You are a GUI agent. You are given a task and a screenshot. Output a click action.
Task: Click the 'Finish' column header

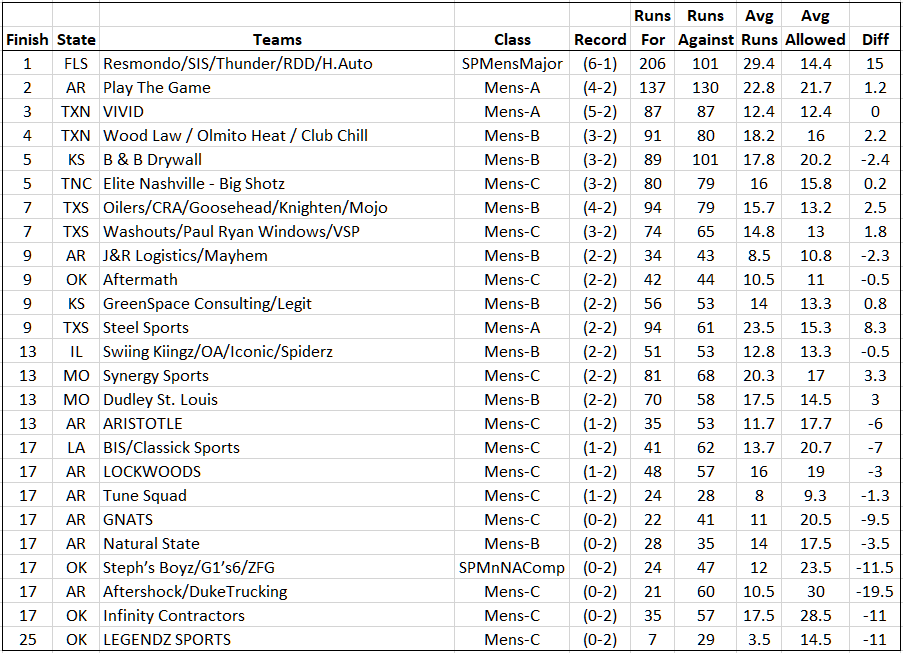(x=27, y=39)
